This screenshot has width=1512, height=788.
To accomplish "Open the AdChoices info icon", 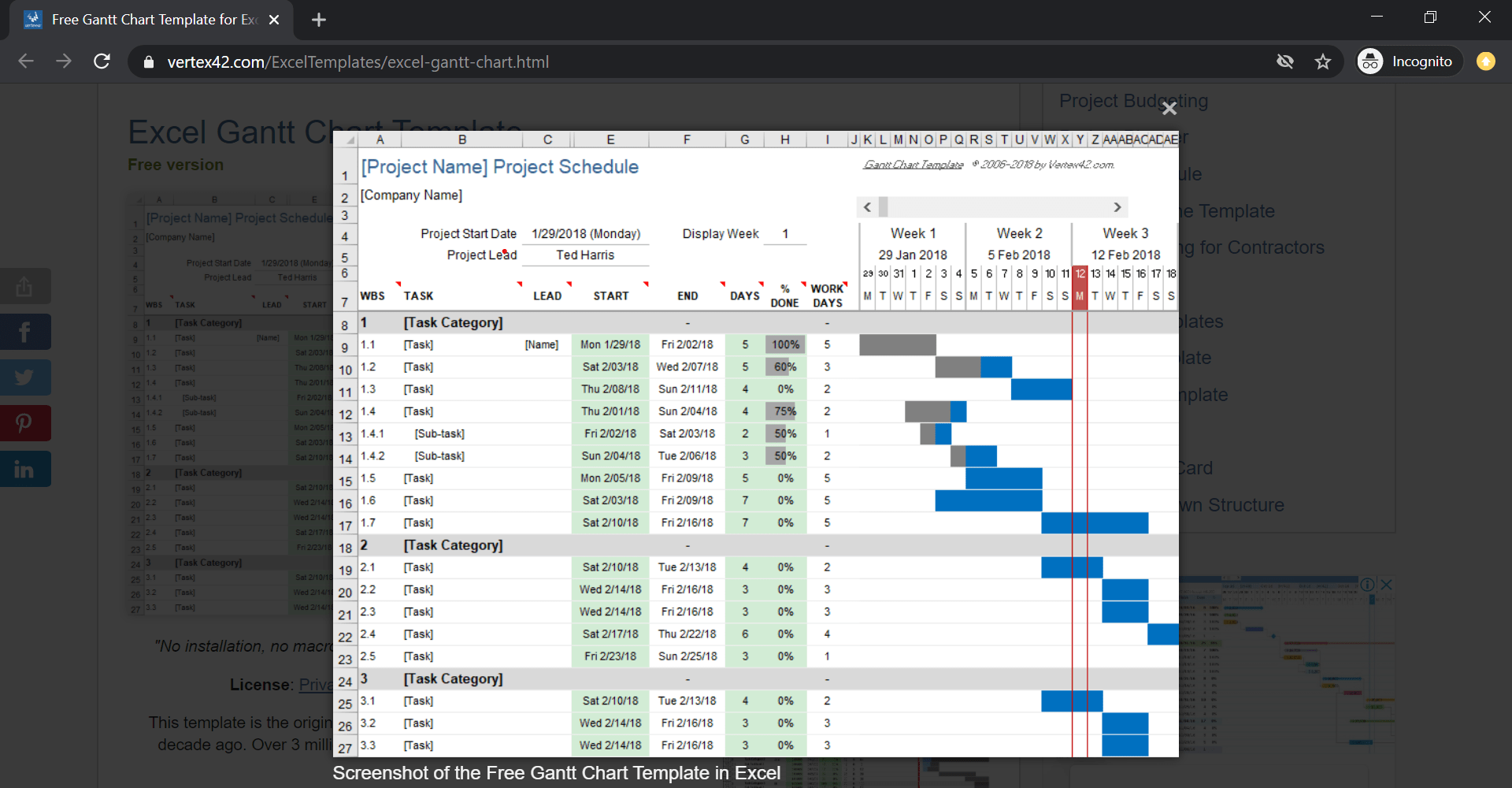I will [x=1368, y=585].
